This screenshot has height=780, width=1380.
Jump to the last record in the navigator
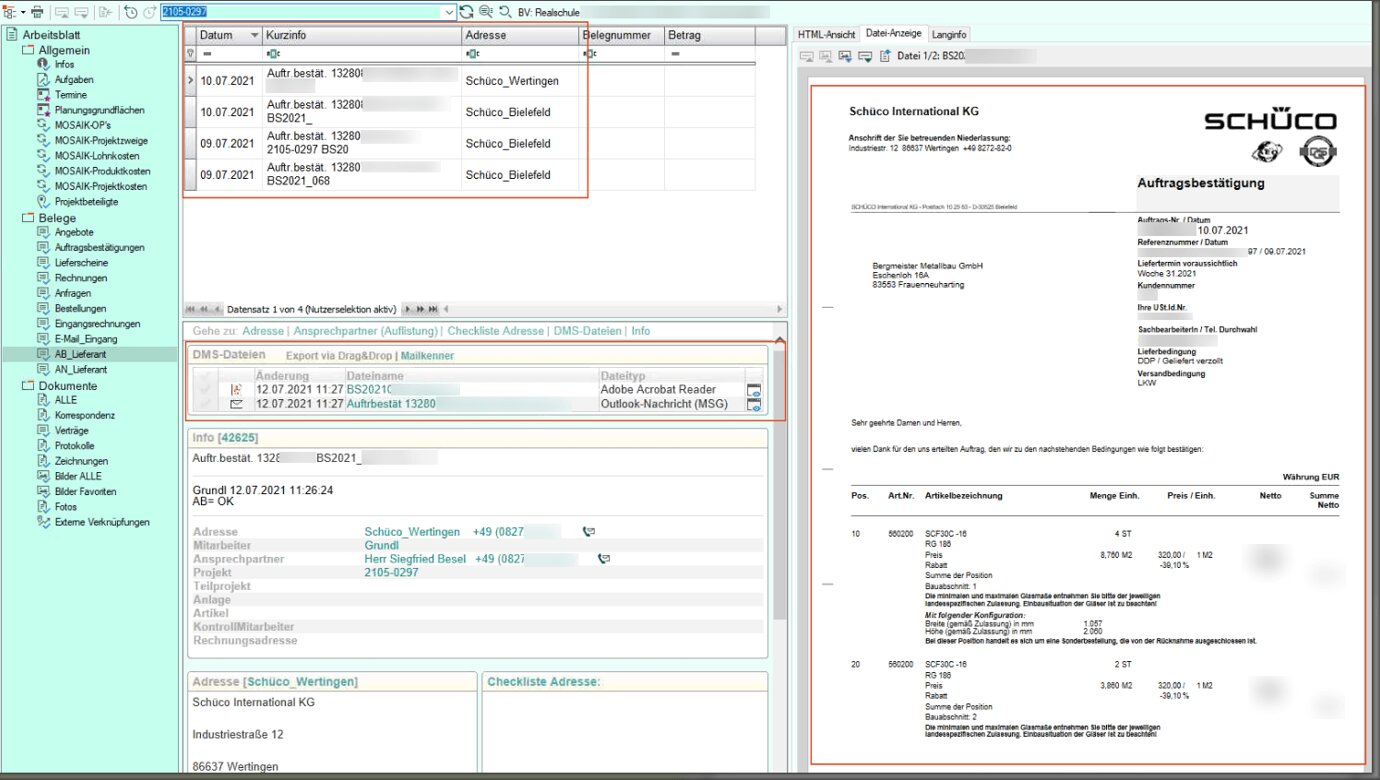click(432, 309)
